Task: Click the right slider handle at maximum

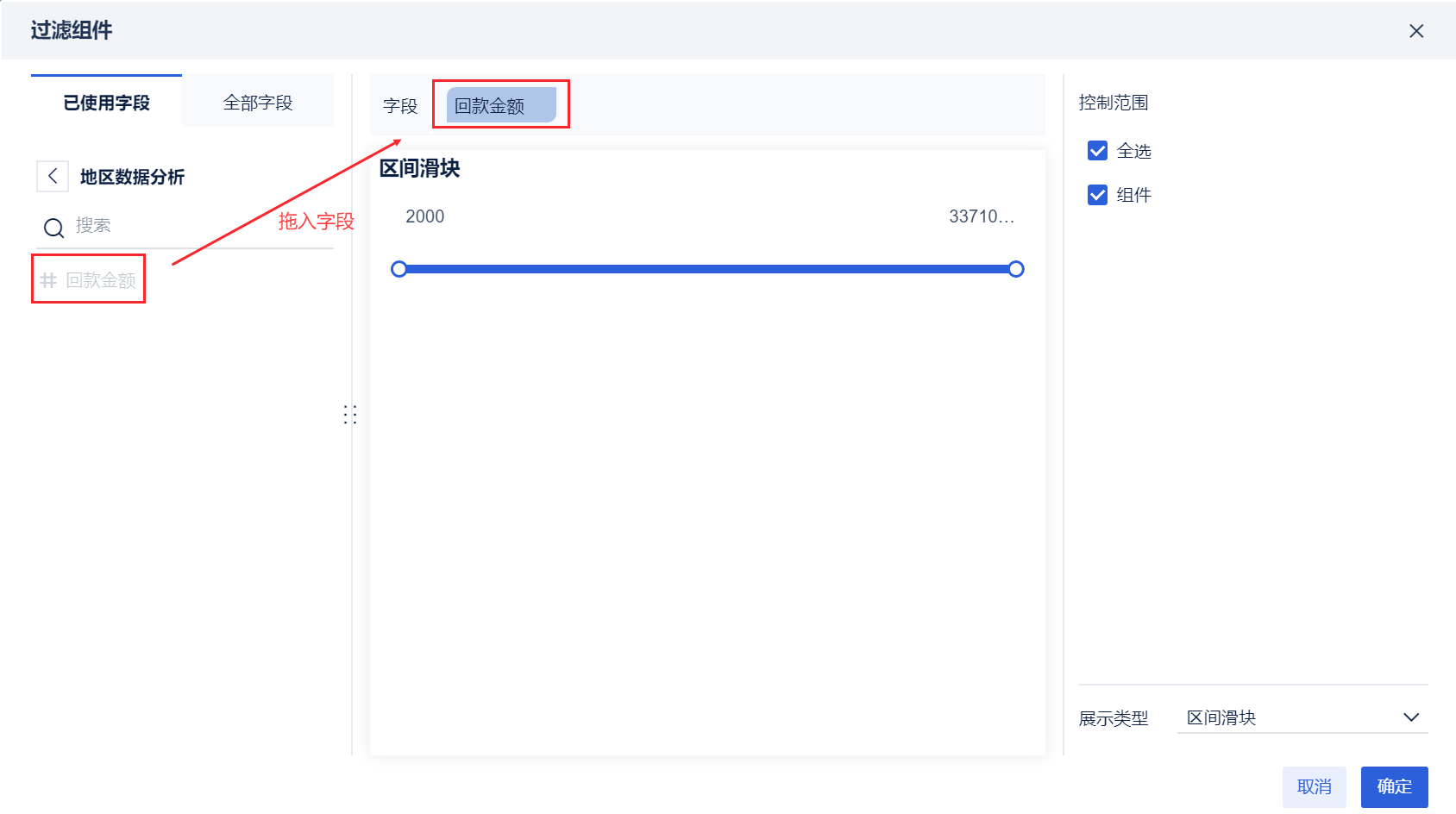Action: point(1016,269)
